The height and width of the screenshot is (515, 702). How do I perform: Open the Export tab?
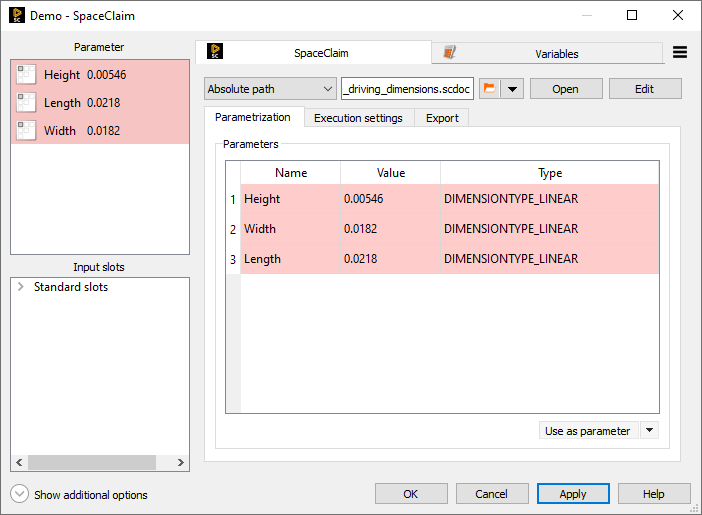point(442,118)
